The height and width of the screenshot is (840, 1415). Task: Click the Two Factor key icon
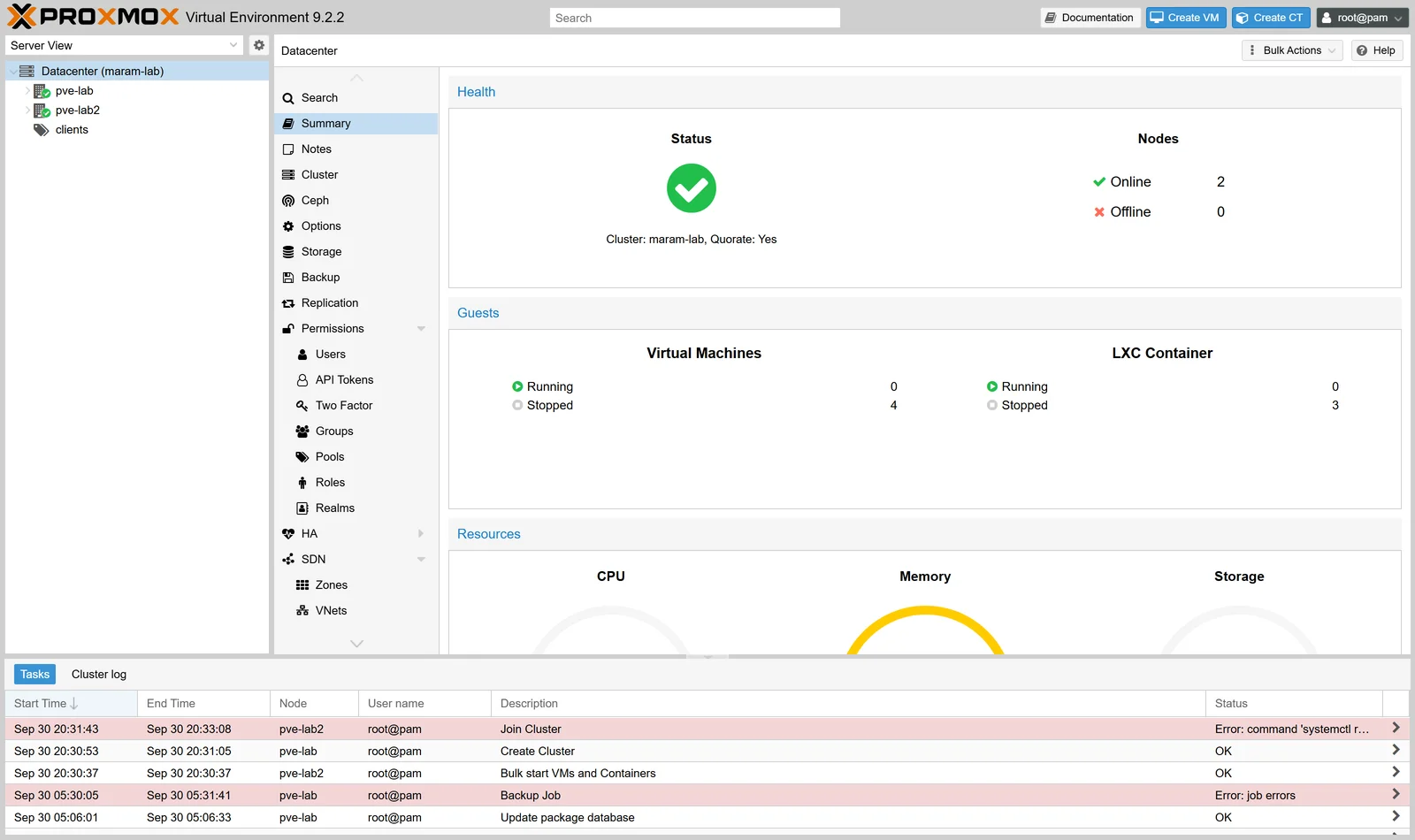[x=302, y=406]
